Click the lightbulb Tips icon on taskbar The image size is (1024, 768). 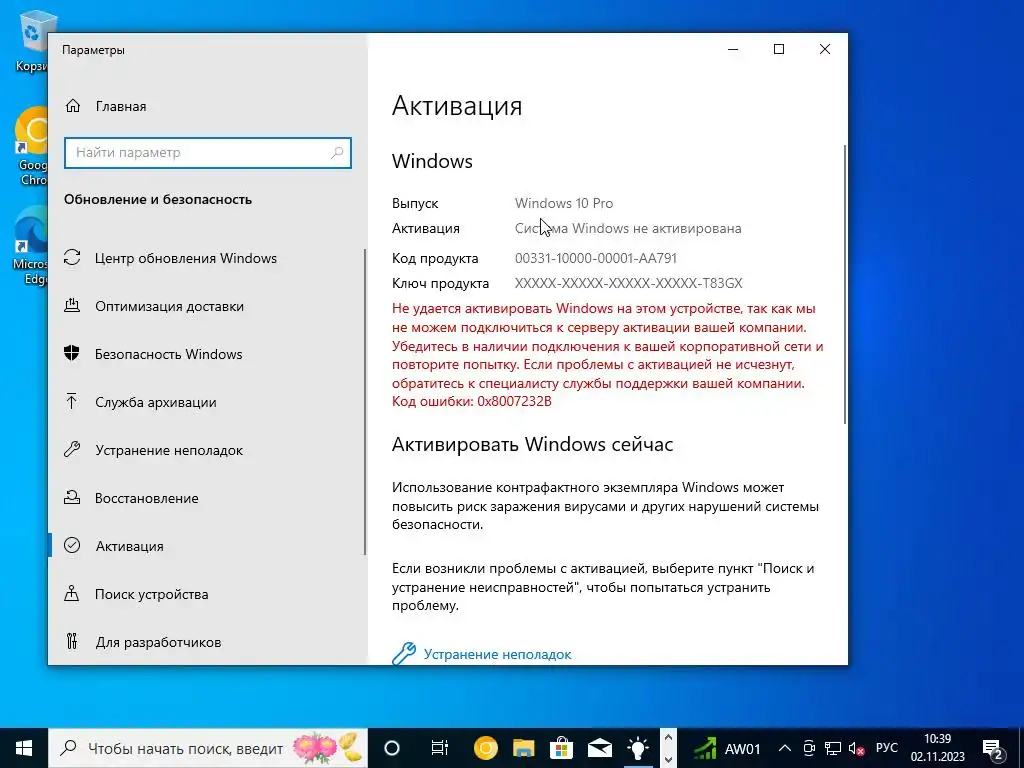pyautogui.click(x=637, y=748)
